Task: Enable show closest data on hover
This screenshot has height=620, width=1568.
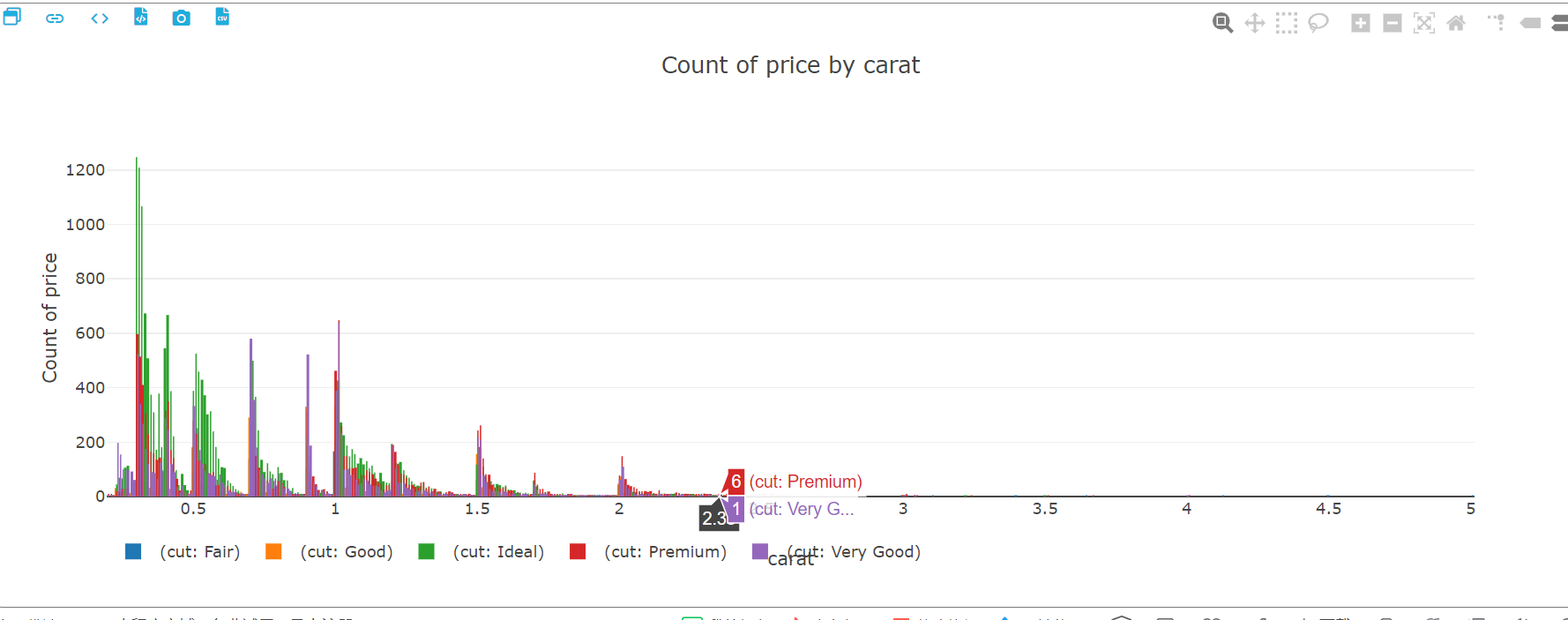Action: 1530,23
